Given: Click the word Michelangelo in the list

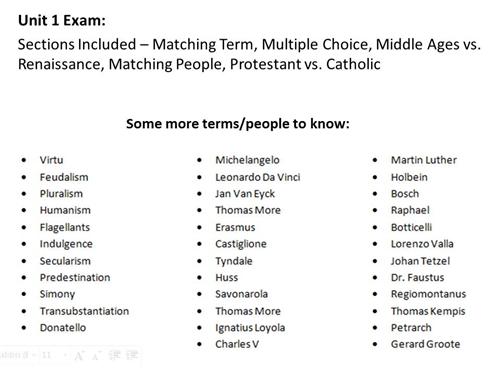Looking at the screenshot, I should [247, 160].
